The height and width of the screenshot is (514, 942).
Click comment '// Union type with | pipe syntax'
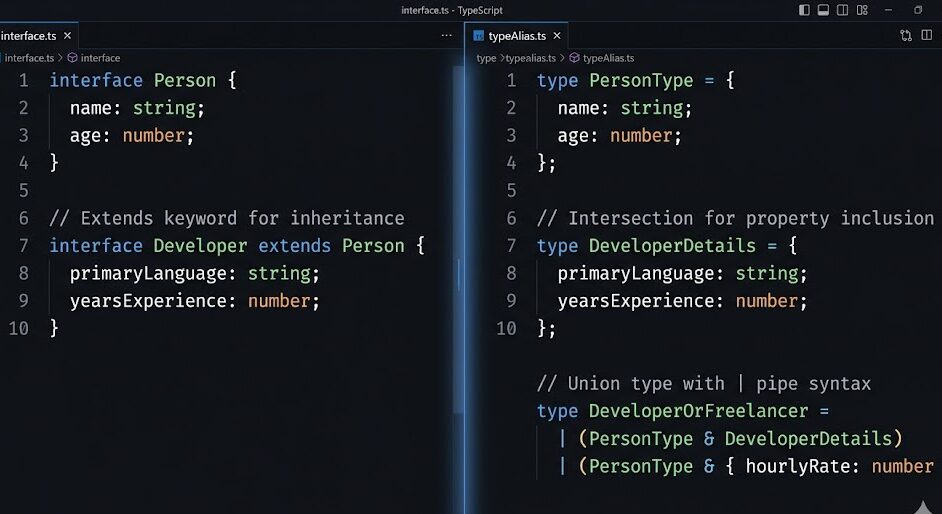click(x=703, y=383)
